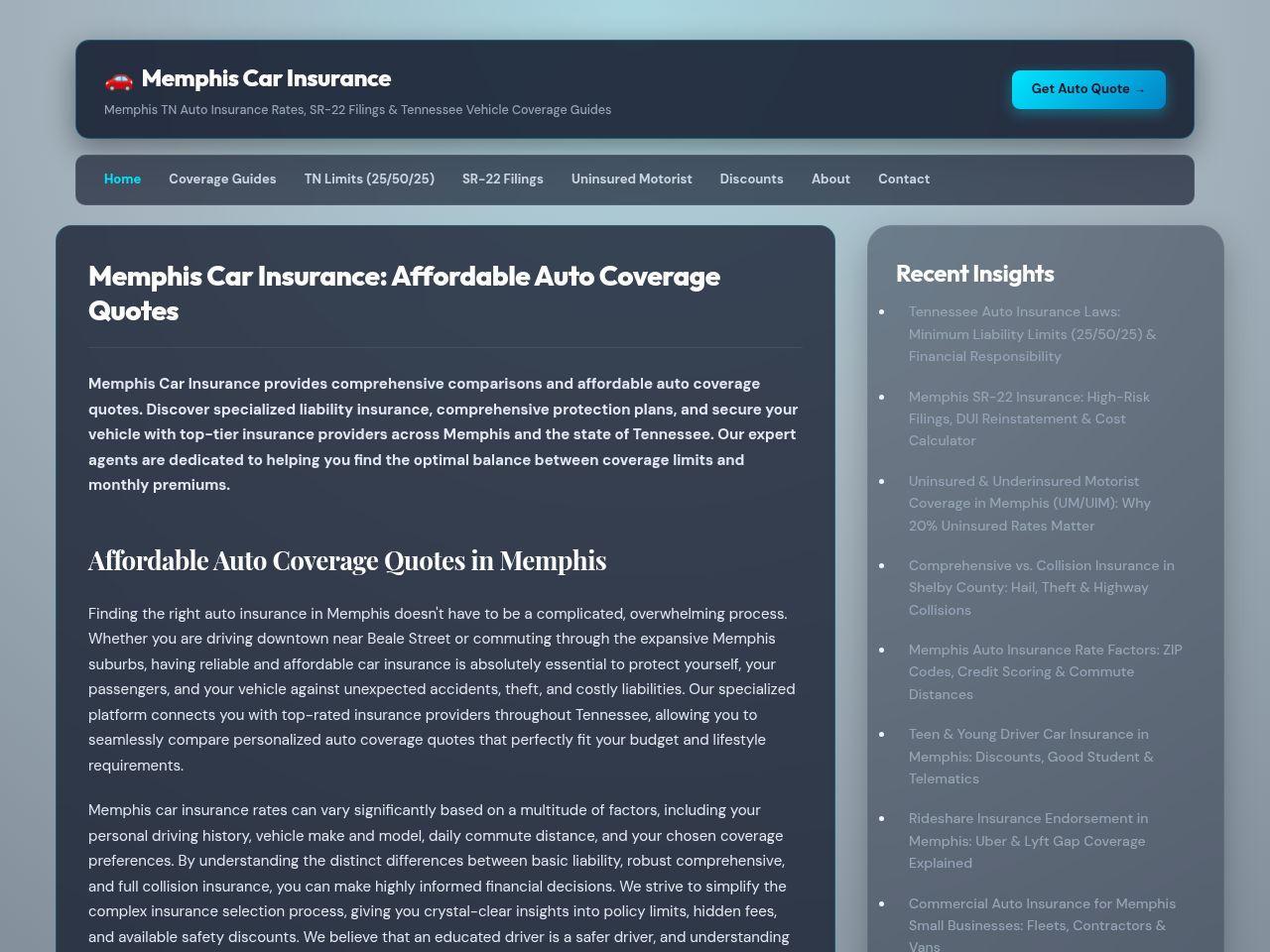The height and width of the screenshot is (952, 1270).
Task: Click the red car logo icon
Action: pos(118,79)
